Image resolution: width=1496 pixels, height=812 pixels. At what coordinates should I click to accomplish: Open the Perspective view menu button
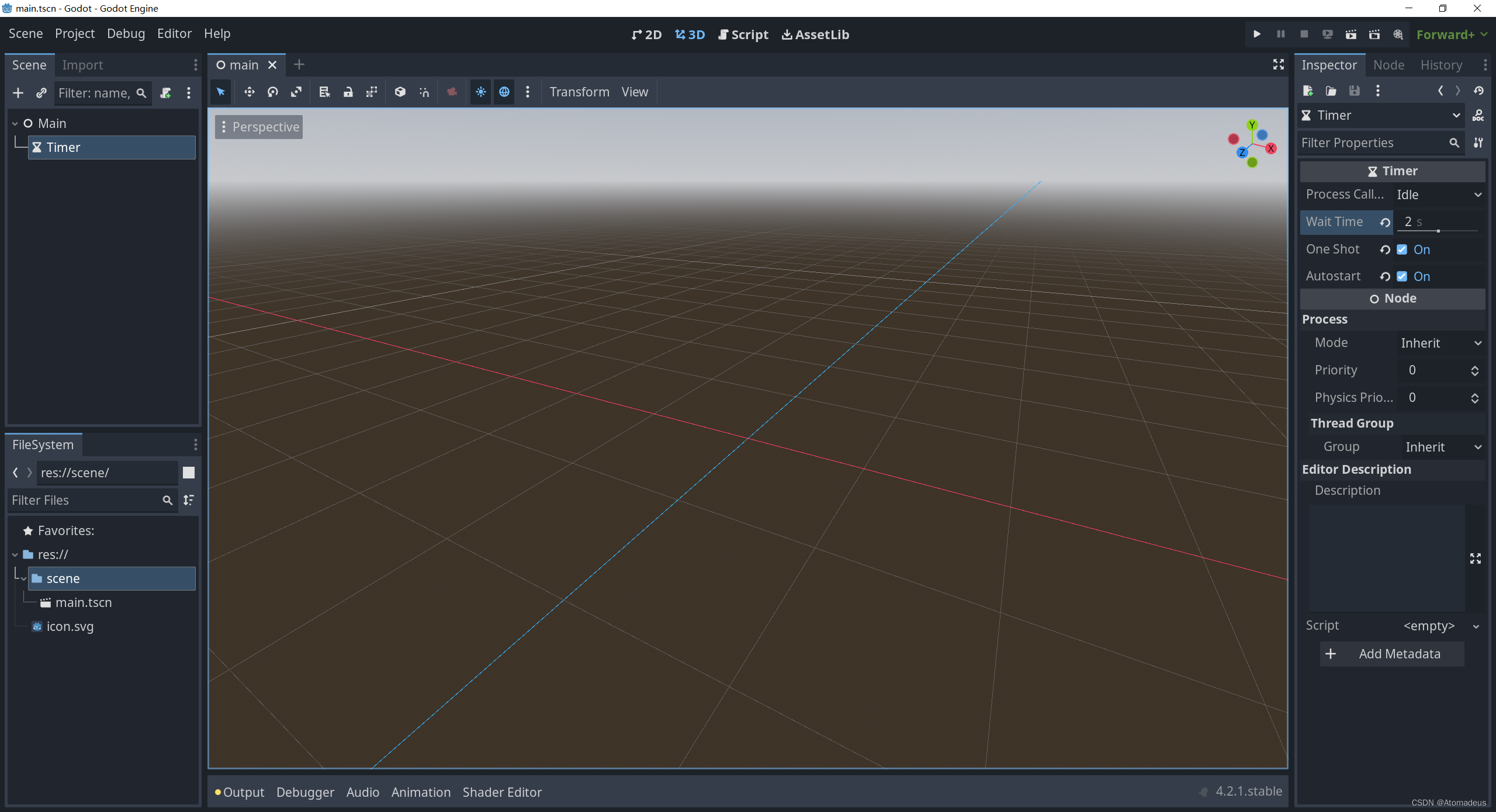[x=259, y=127]
